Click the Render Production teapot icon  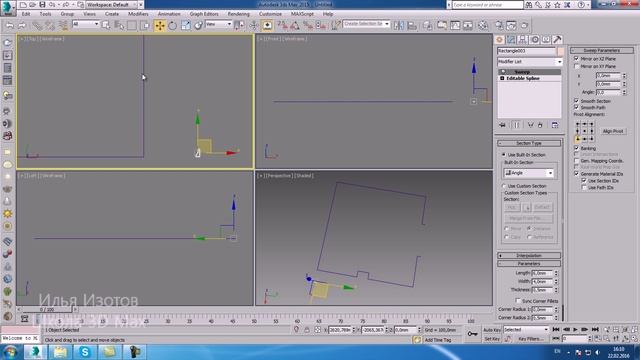coord(524,25)
